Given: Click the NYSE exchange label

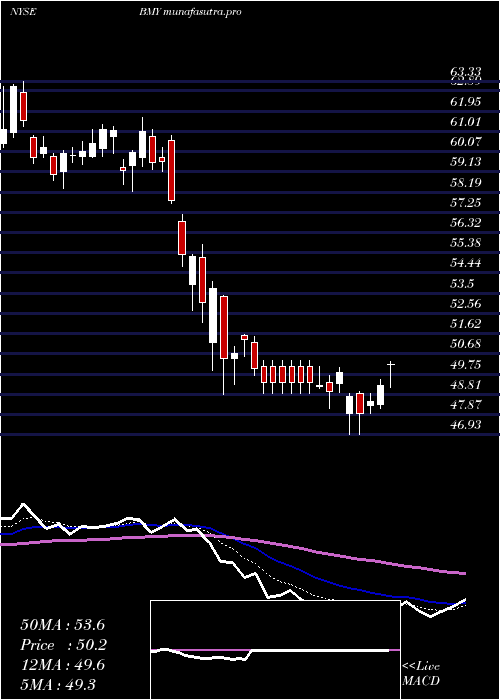Looking at the screenshot, I should pyautogui.click(x=23, y=12).
